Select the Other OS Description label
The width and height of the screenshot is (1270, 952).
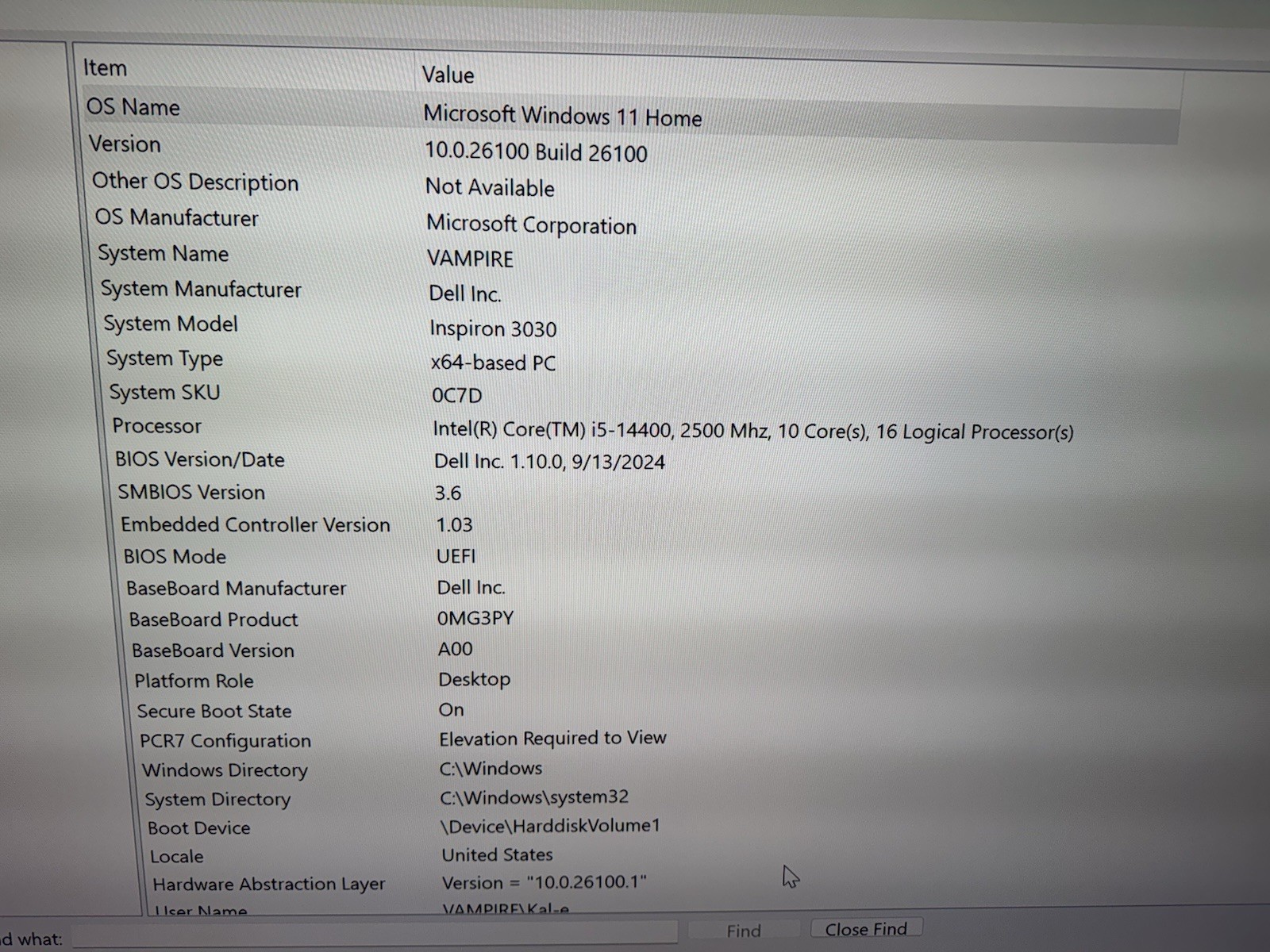click(195, 182)
